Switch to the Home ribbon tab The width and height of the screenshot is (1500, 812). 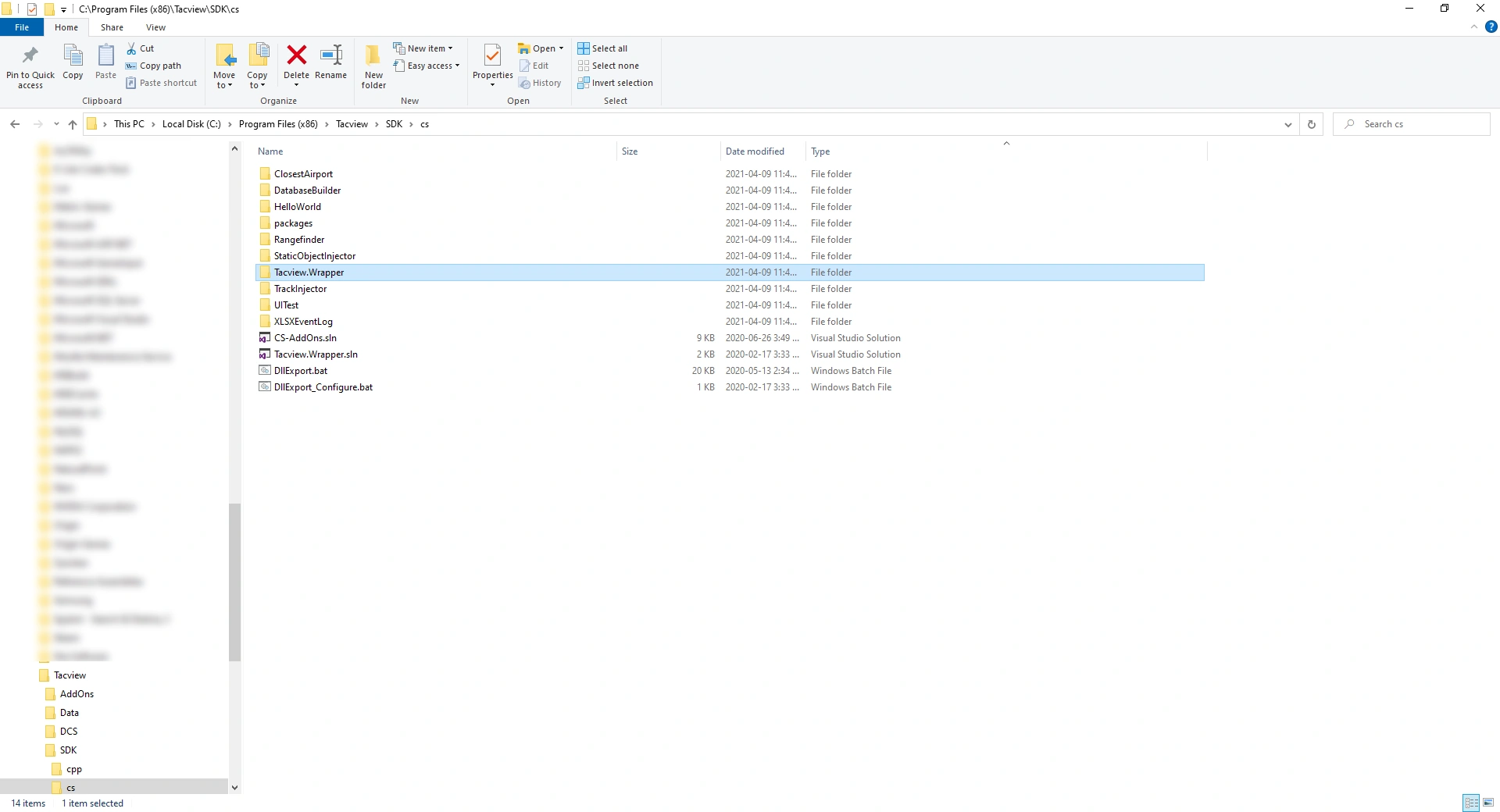[66, 27]
